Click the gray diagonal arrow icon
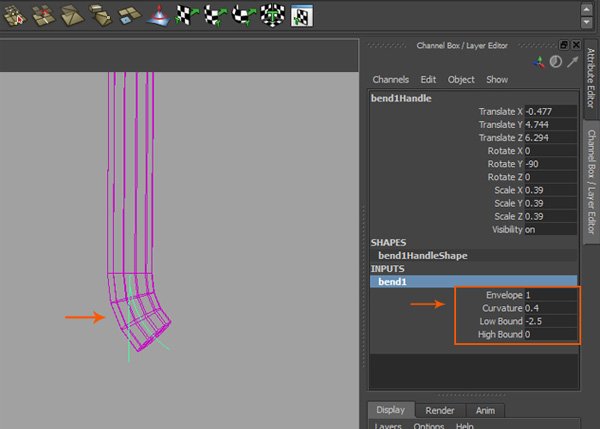The image size is (600, 429). (x=572, y=62)
